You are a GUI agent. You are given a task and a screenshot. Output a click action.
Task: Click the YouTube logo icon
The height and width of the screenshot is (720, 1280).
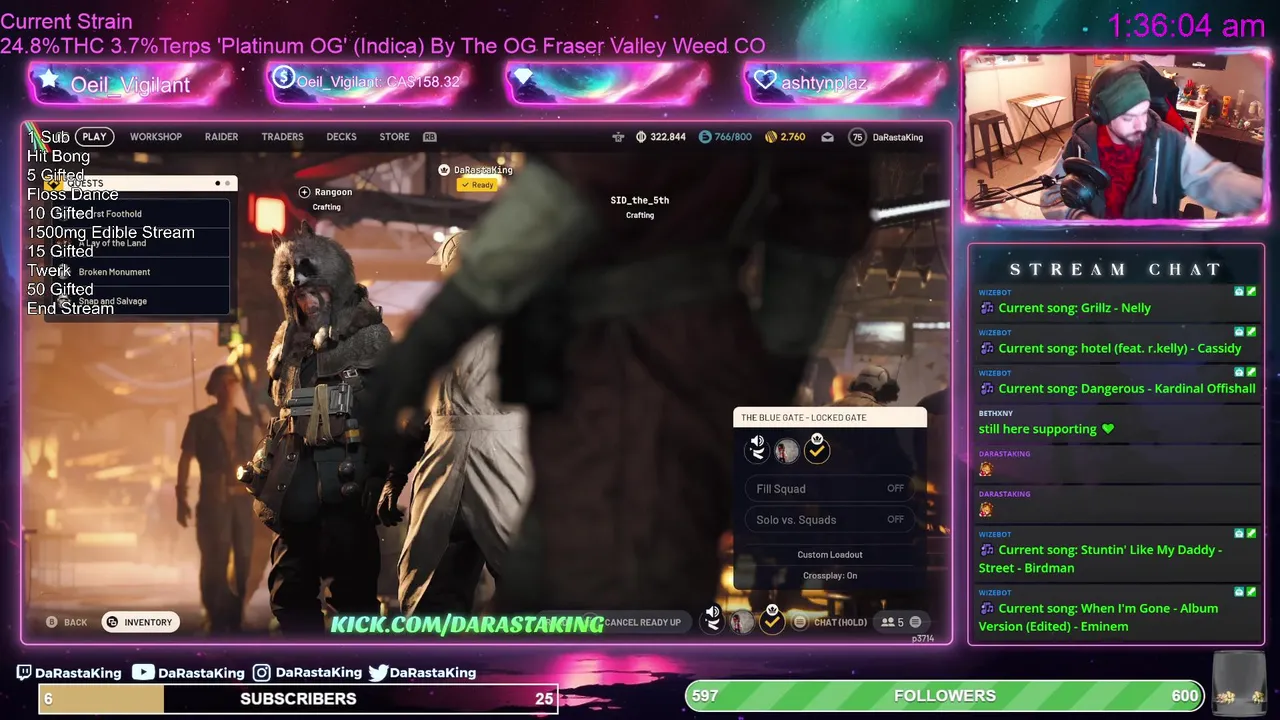[x=143, y=673]
